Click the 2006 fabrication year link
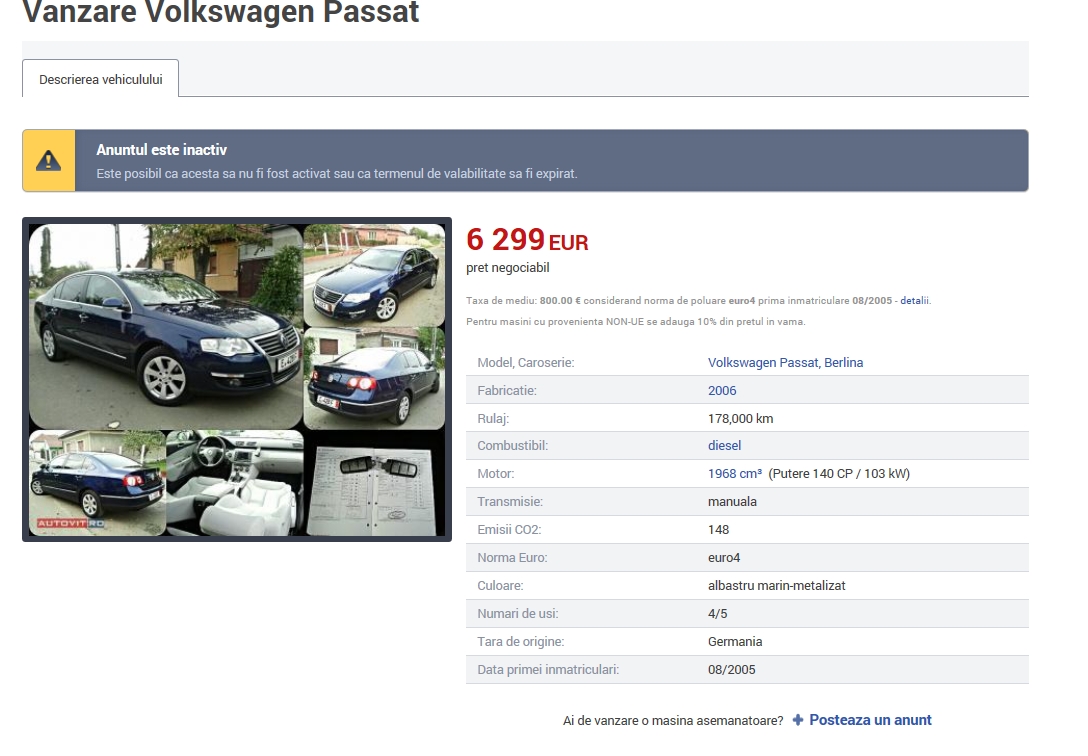 [722, 390]
